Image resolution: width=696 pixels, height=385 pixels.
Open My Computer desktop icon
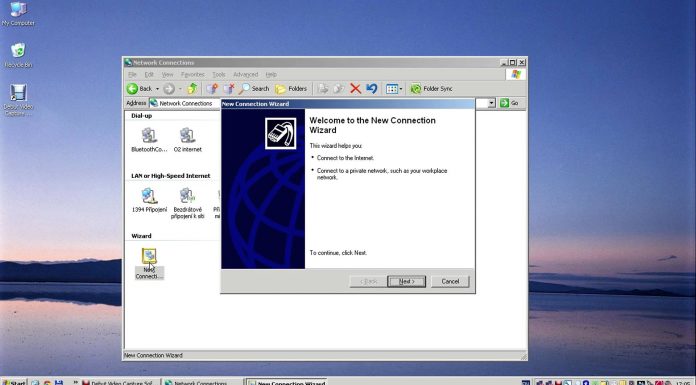click(x=18, y=14)
